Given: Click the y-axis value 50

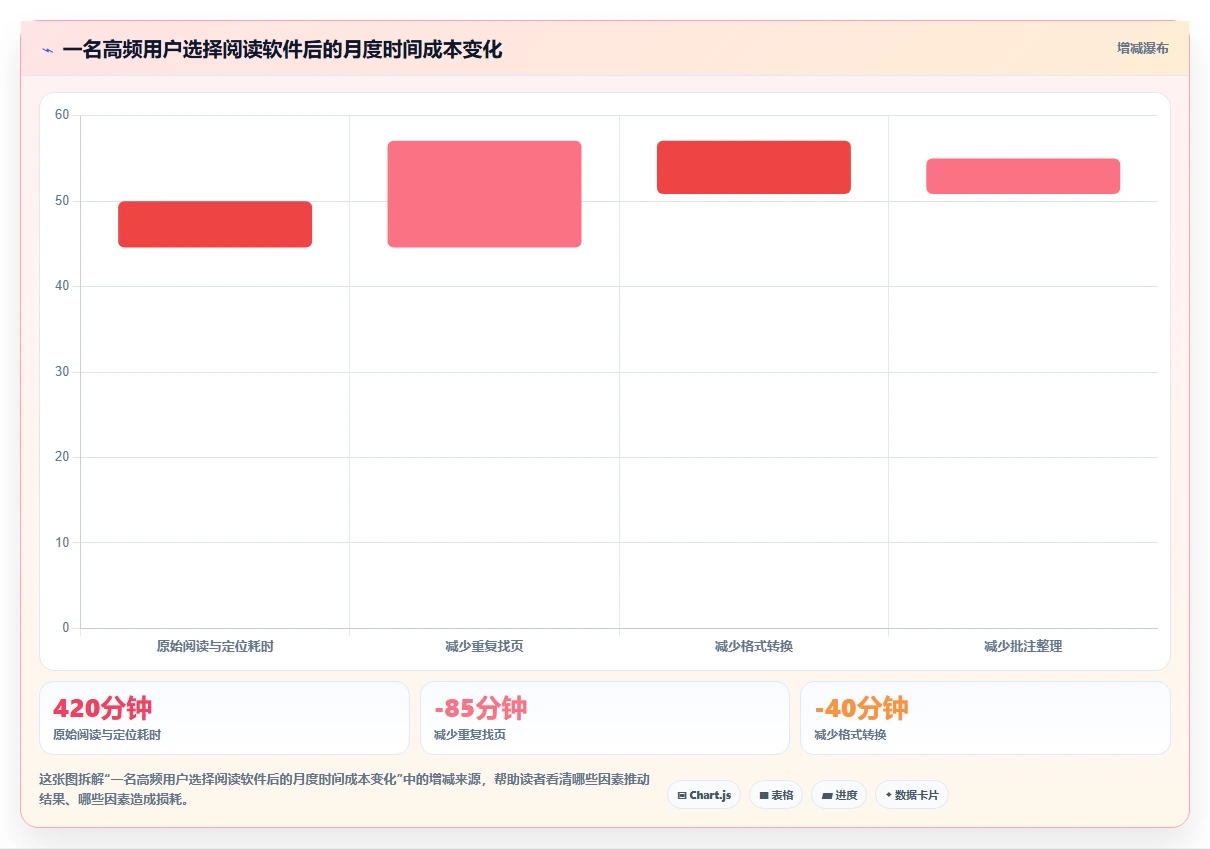Looking at the screenshot, I should point(62,201).
